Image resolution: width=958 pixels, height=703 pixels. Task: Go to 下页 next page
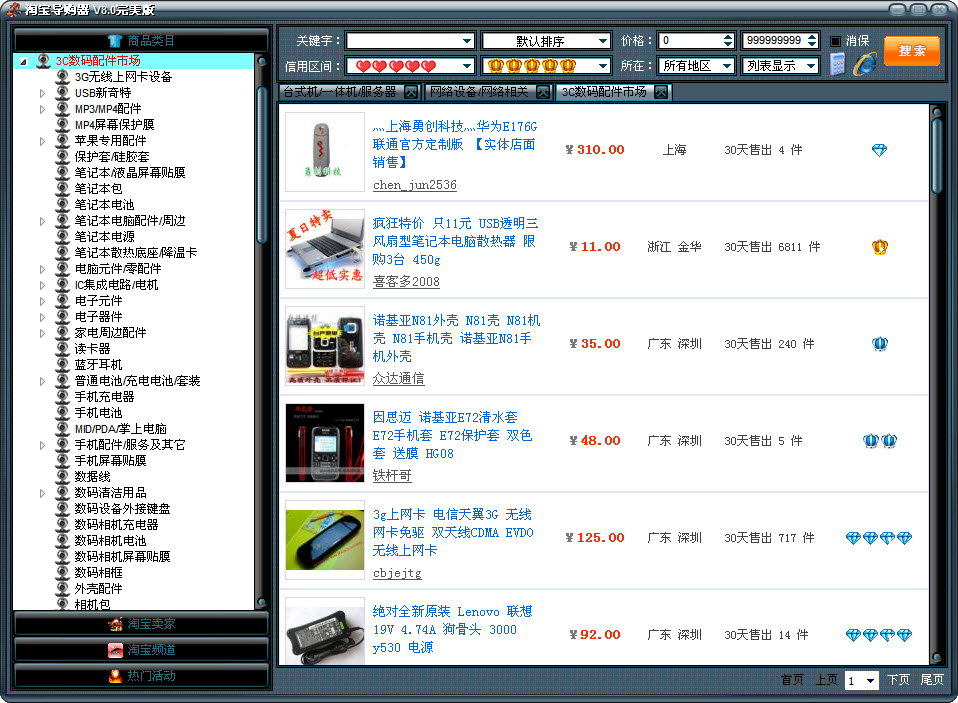pyautogui.click(x=898, y=680)
